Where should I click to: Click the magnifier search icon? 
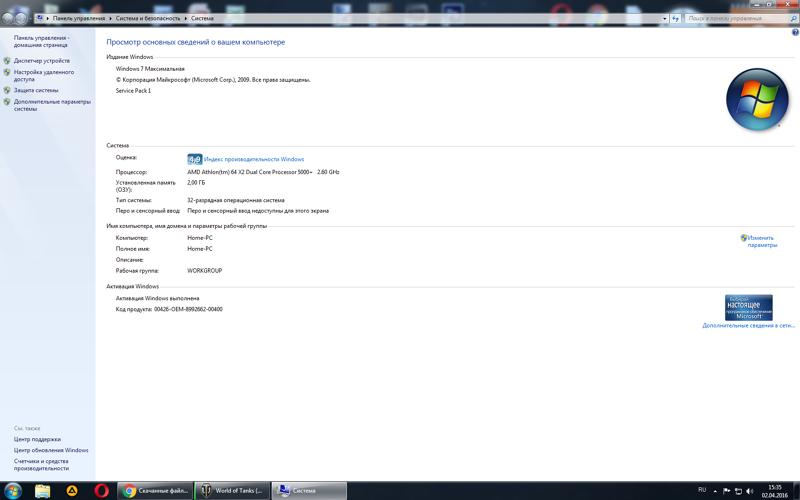point(793,18)
